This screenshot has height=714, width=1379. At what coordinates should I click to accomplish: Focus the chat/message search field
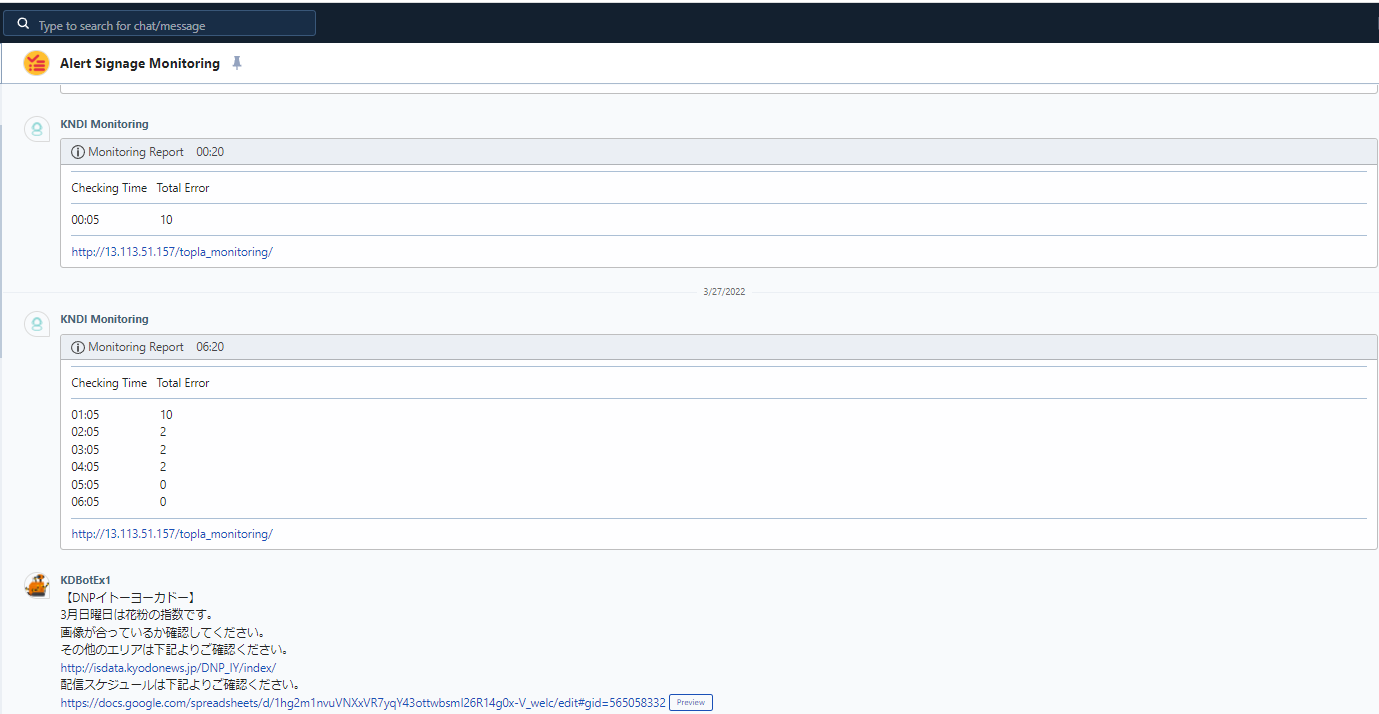pos(170,25)
